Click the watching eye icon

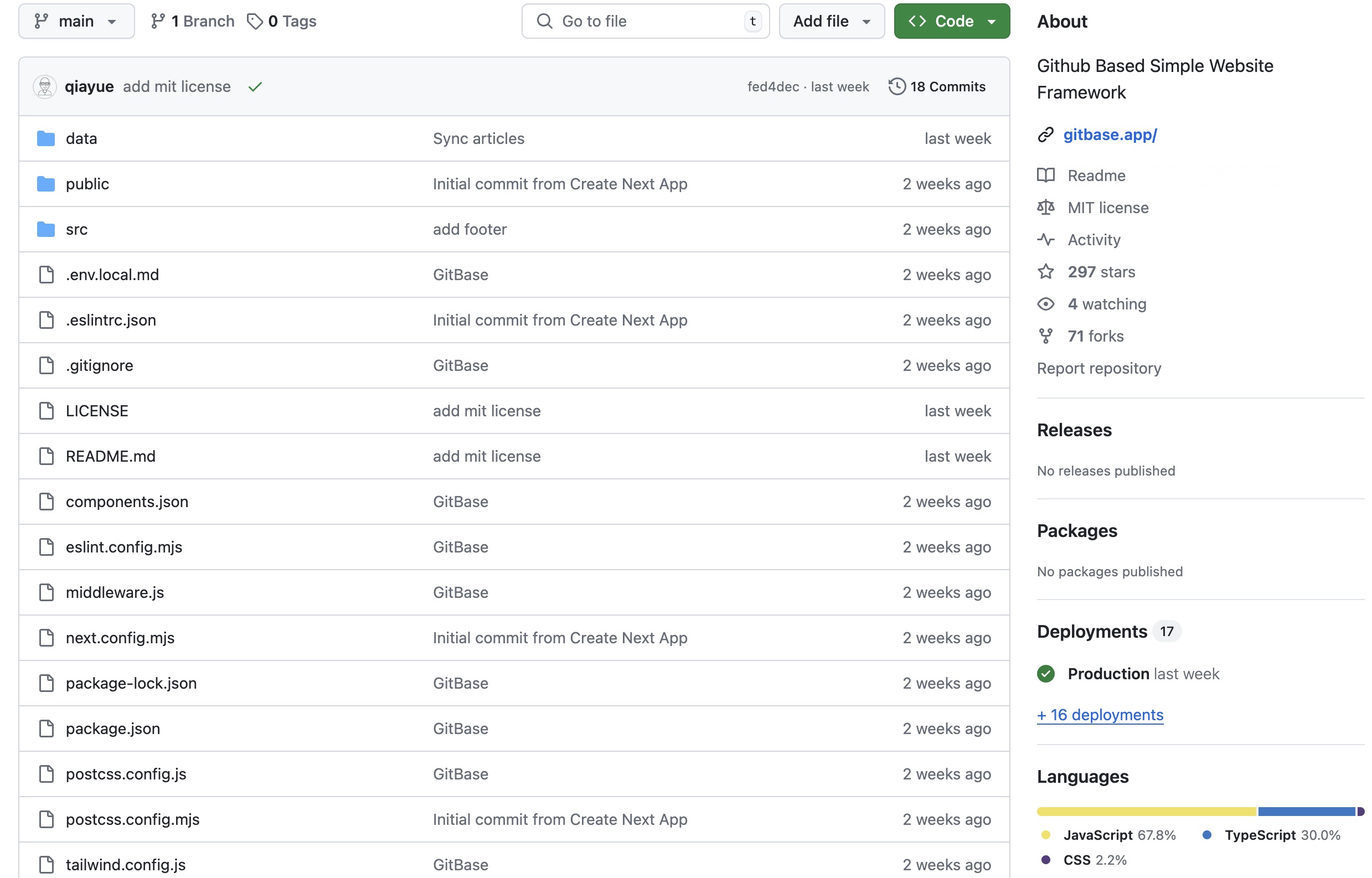coord(1047,303)
